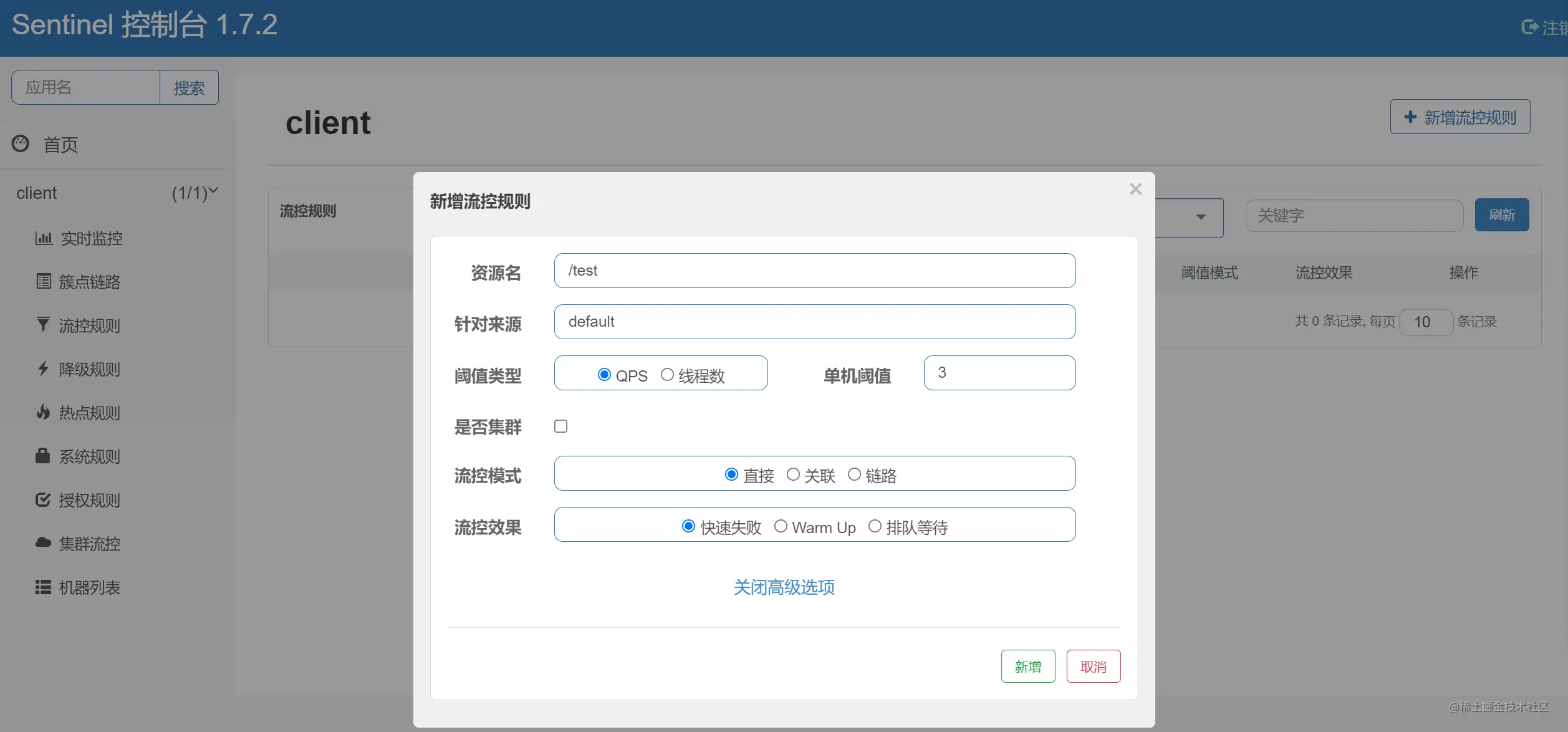This screenshot has height=732, width=1568.
Task: Choose 直接 flow control mode
Action: click(732, 474)
